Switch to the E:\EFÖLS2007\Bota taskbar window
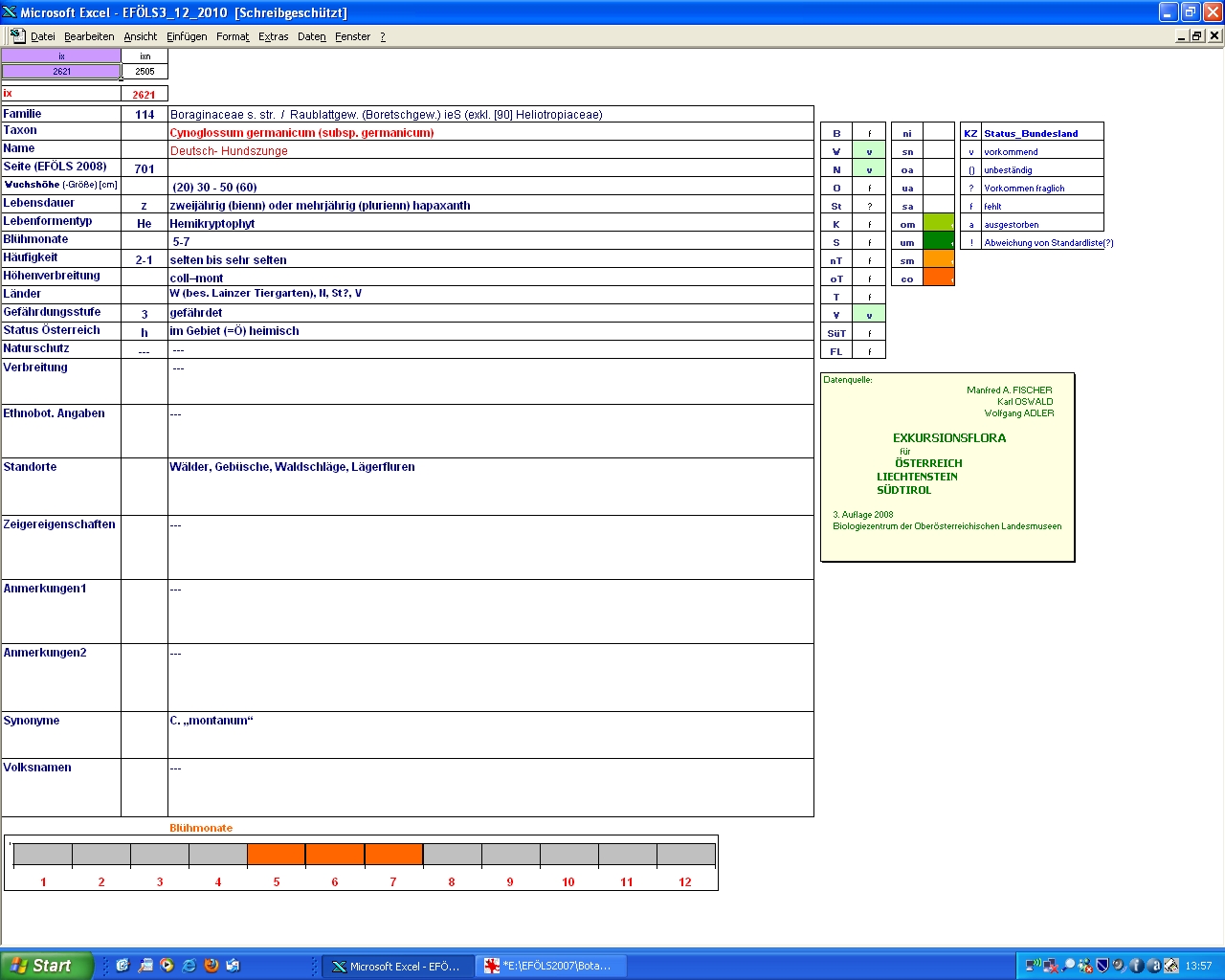Image resolution: width=1225 pixels, height=980 pixels. [552, 967]
